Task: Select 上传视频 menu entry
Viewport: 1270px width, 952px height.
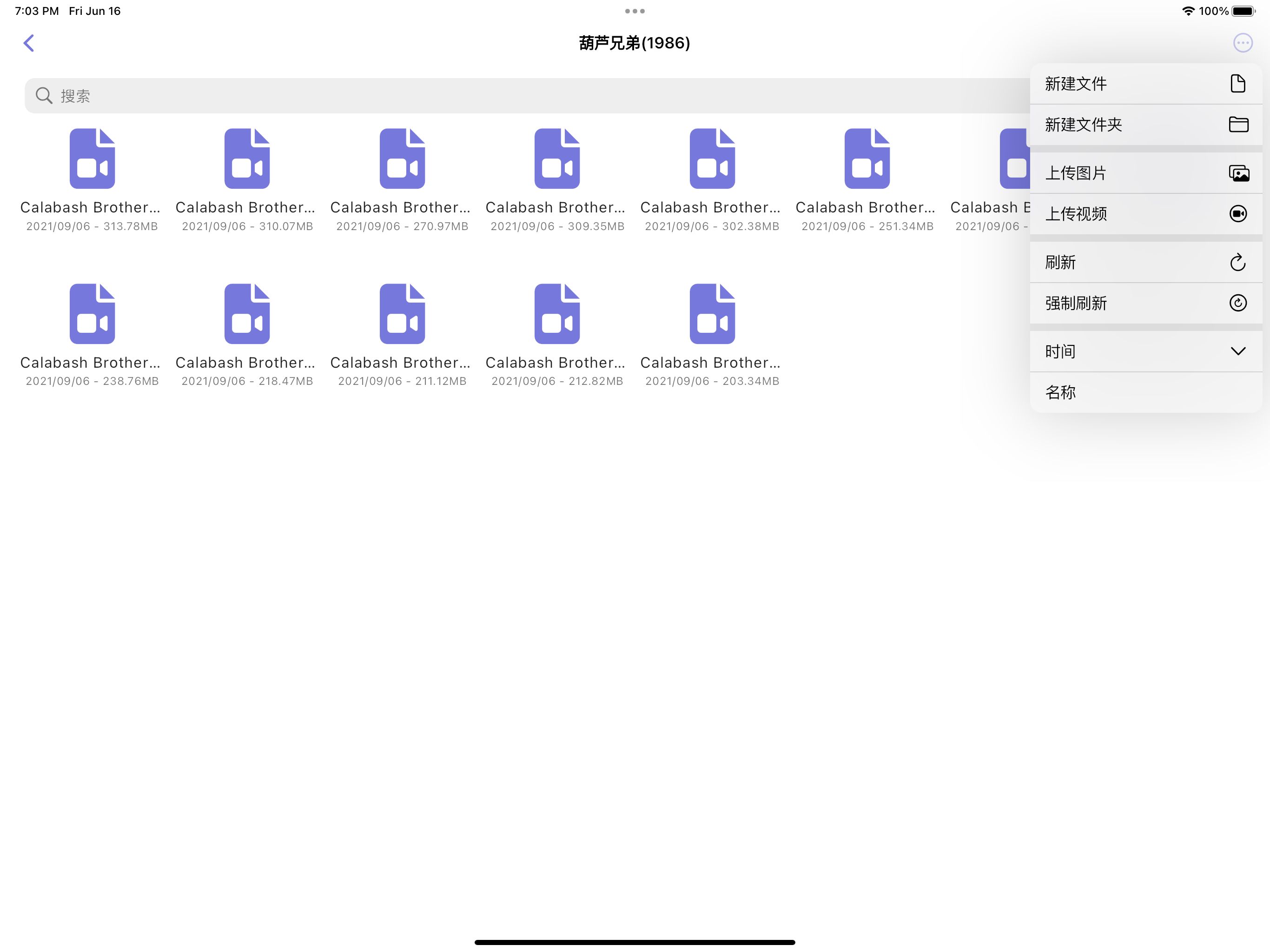Action: [x=1146, y=214]
